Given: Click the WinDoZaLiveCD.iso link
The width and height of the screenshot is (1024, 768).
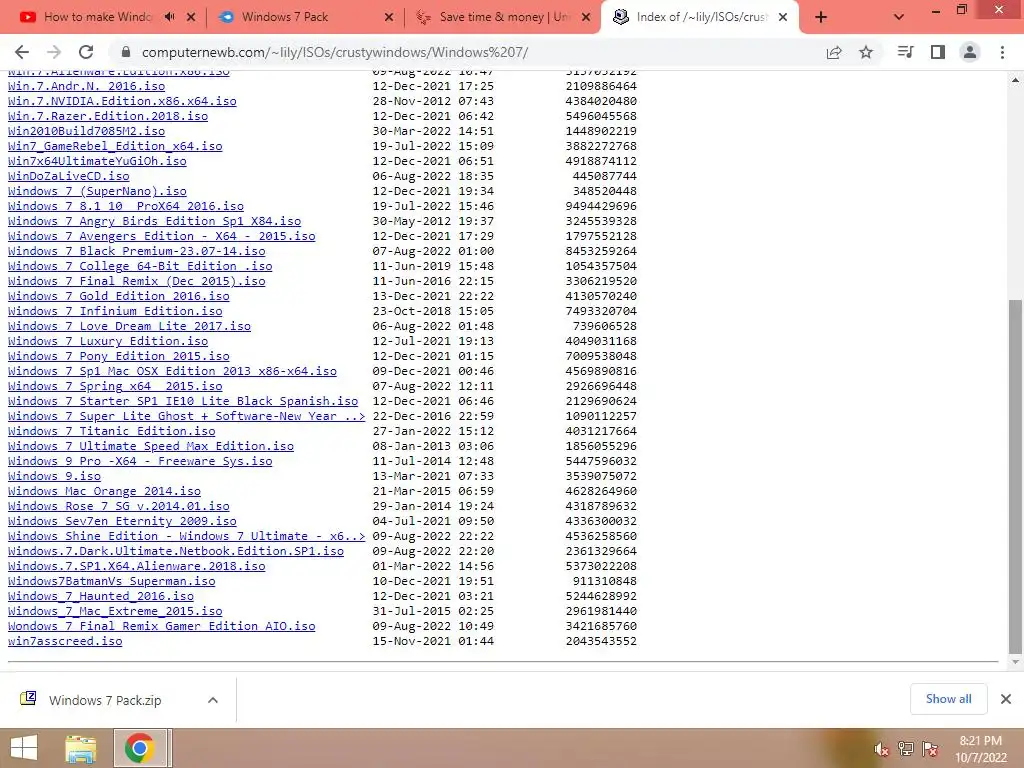Looking at the screenshot, I should (69, 176).
